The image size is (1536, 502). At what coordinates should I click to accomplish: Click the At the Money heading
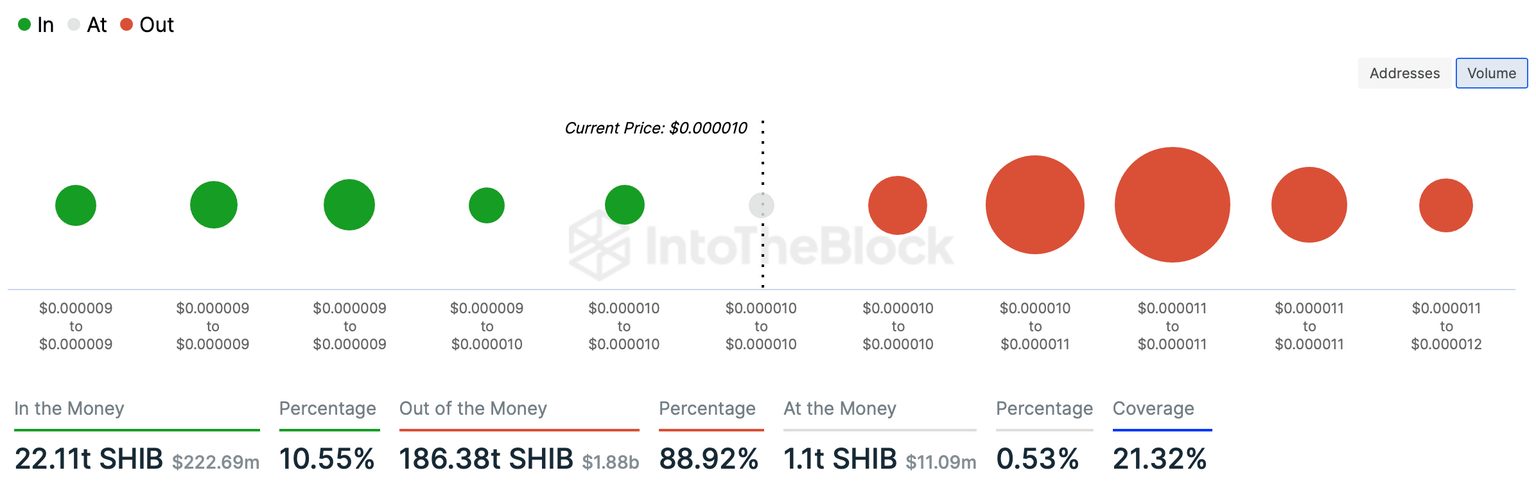coord(840,408)
